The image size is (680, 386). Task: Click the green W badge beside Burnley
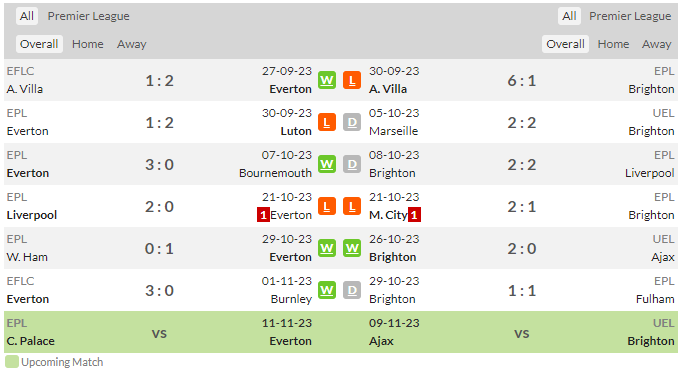(327, 291)
